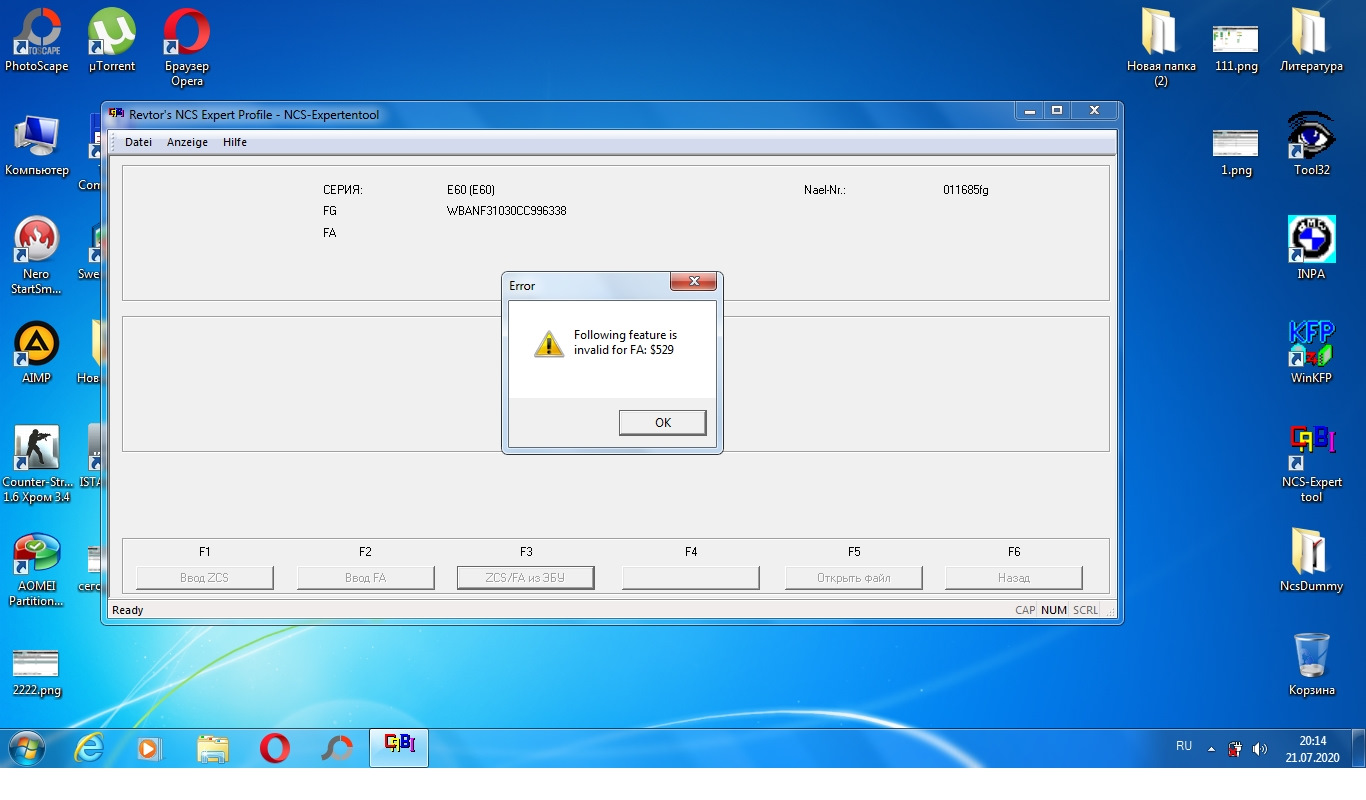Select the Counter-Strike 1.6 desktop shortcut
Screen dimensions: 1366x800
(37, 464)
